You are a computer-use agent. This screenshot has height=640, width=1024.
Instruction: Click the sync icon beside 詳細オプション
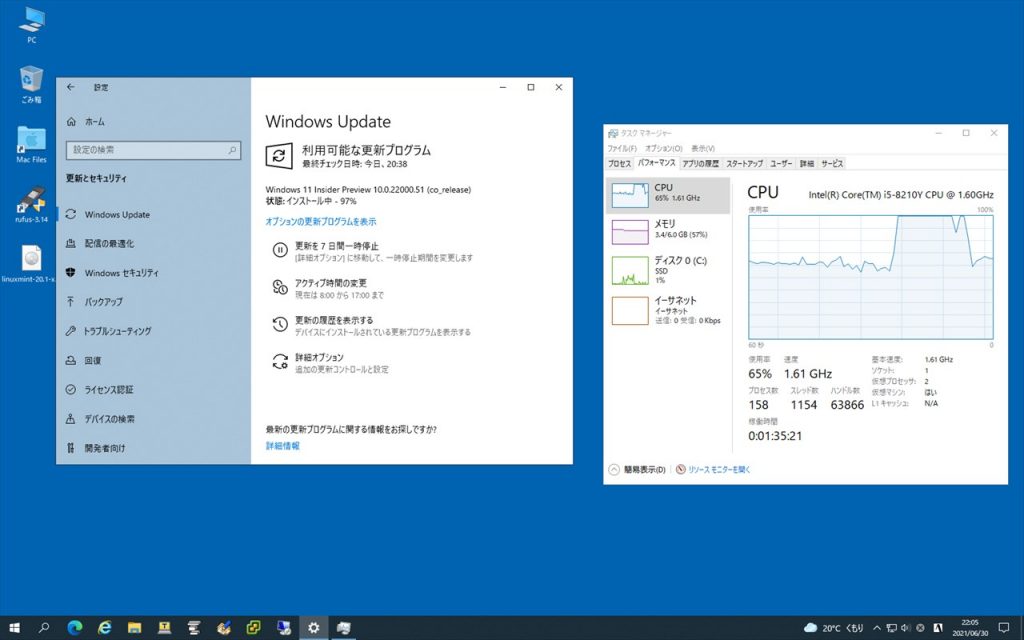click(280, 361)
